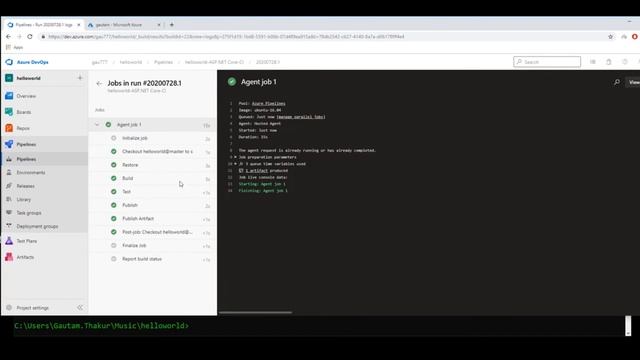Open Repos in the sidebar
This screenshot has height=360, width=640.
[x=23, y=128]
